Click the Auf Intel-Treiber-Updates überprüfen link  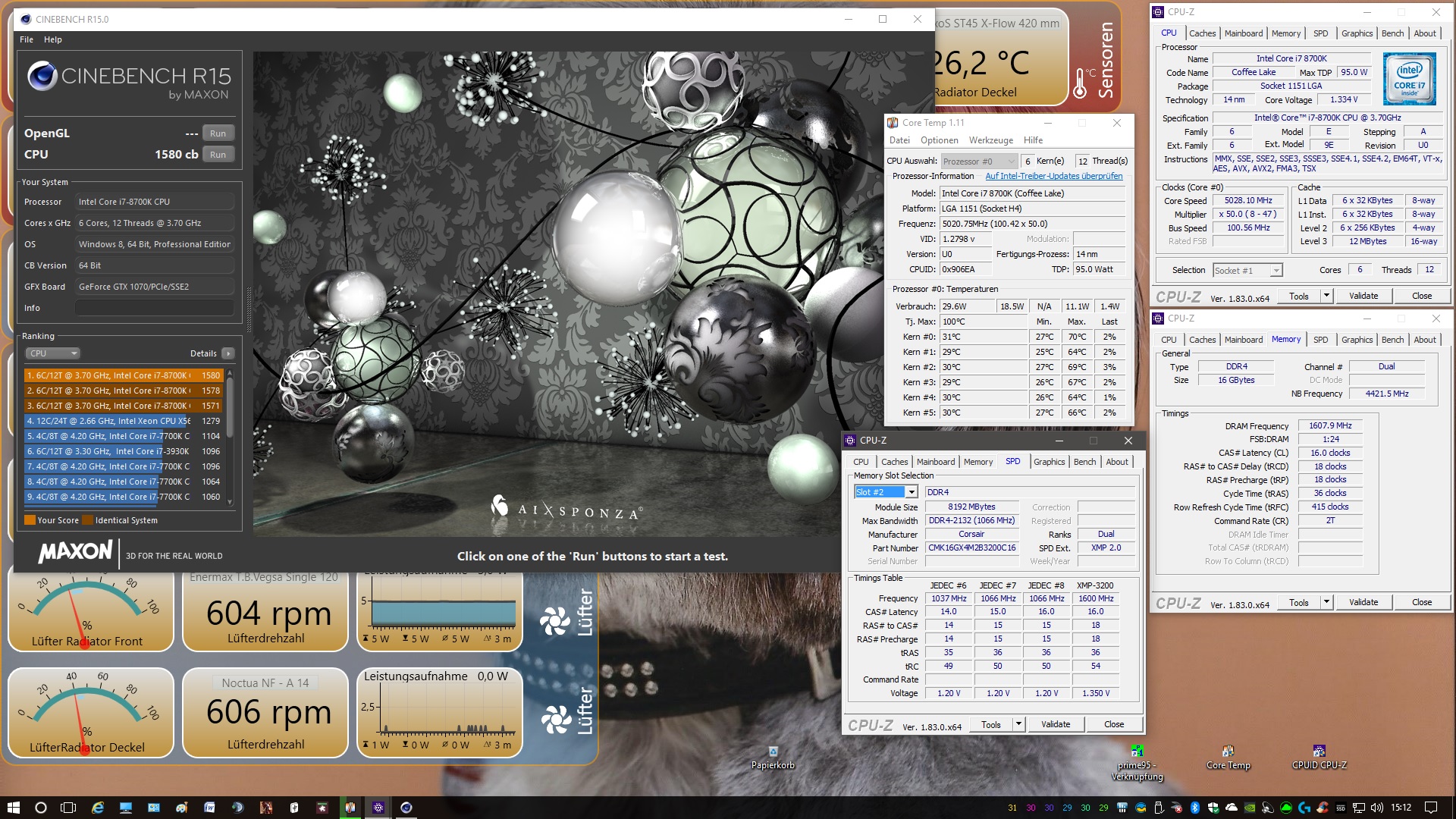coord(1053,176)
